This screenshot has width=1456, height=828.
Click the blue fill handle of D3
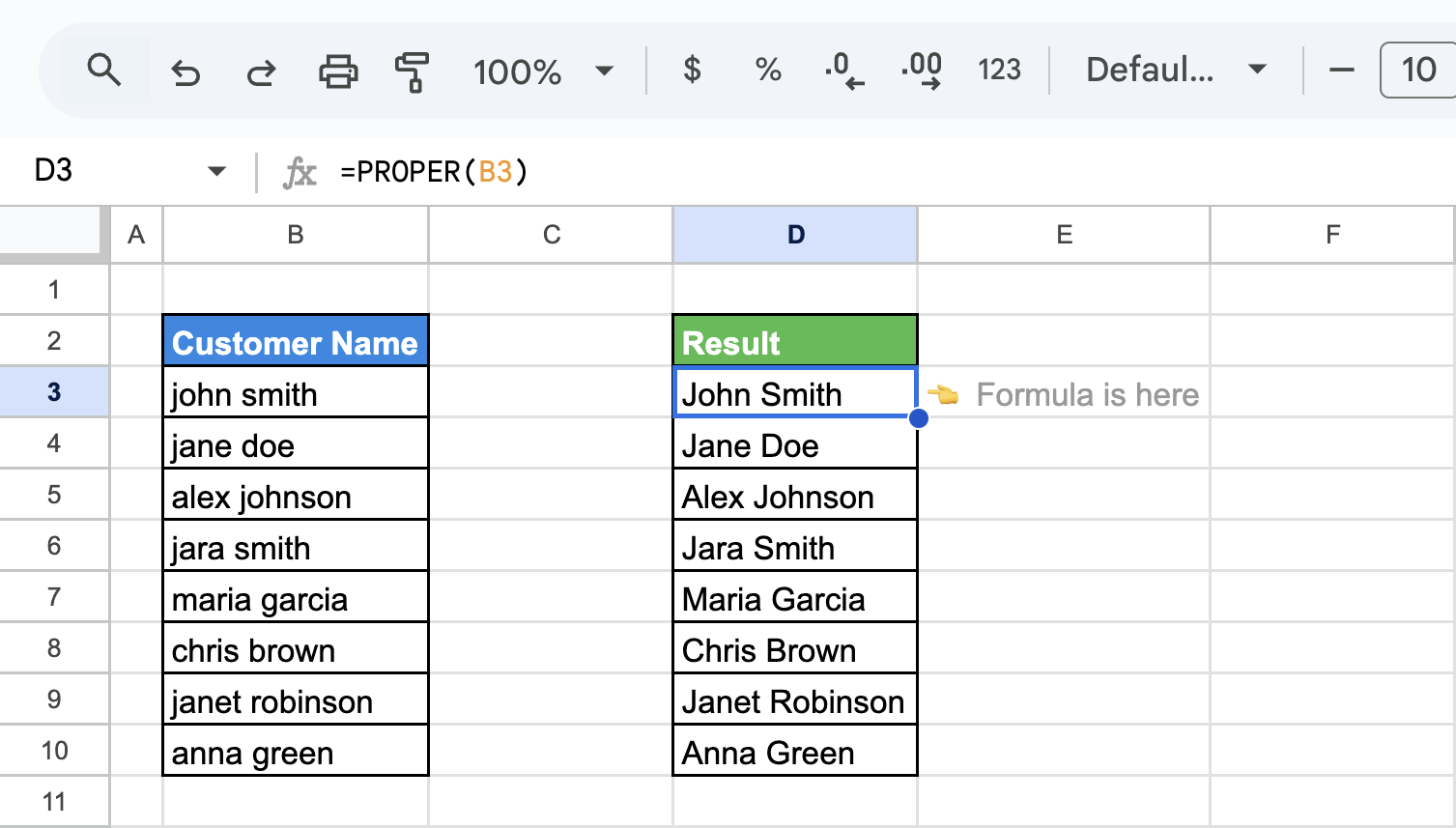coord(918,417)
